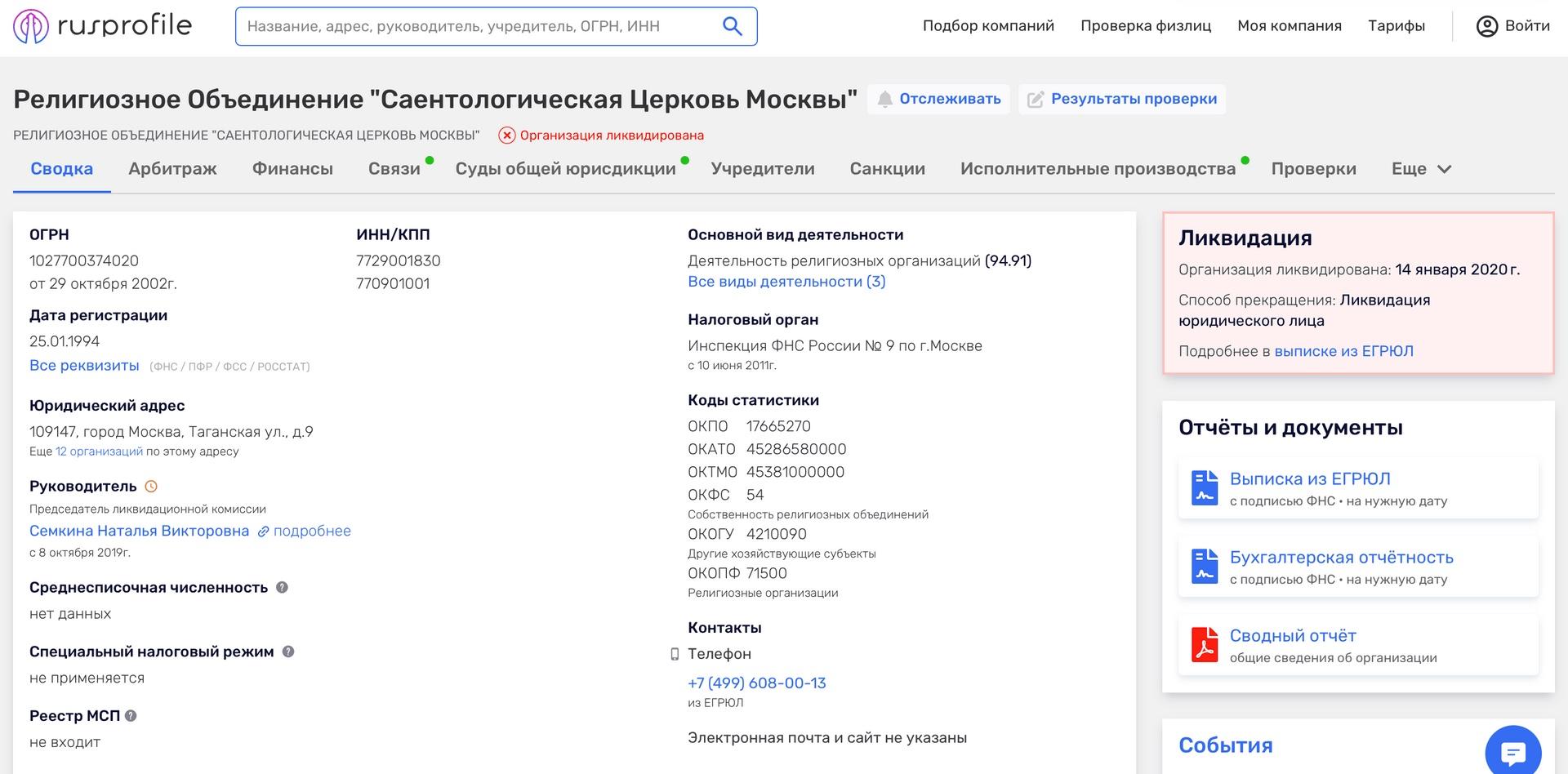Switch to the Учредители tab

coord(763,169)
